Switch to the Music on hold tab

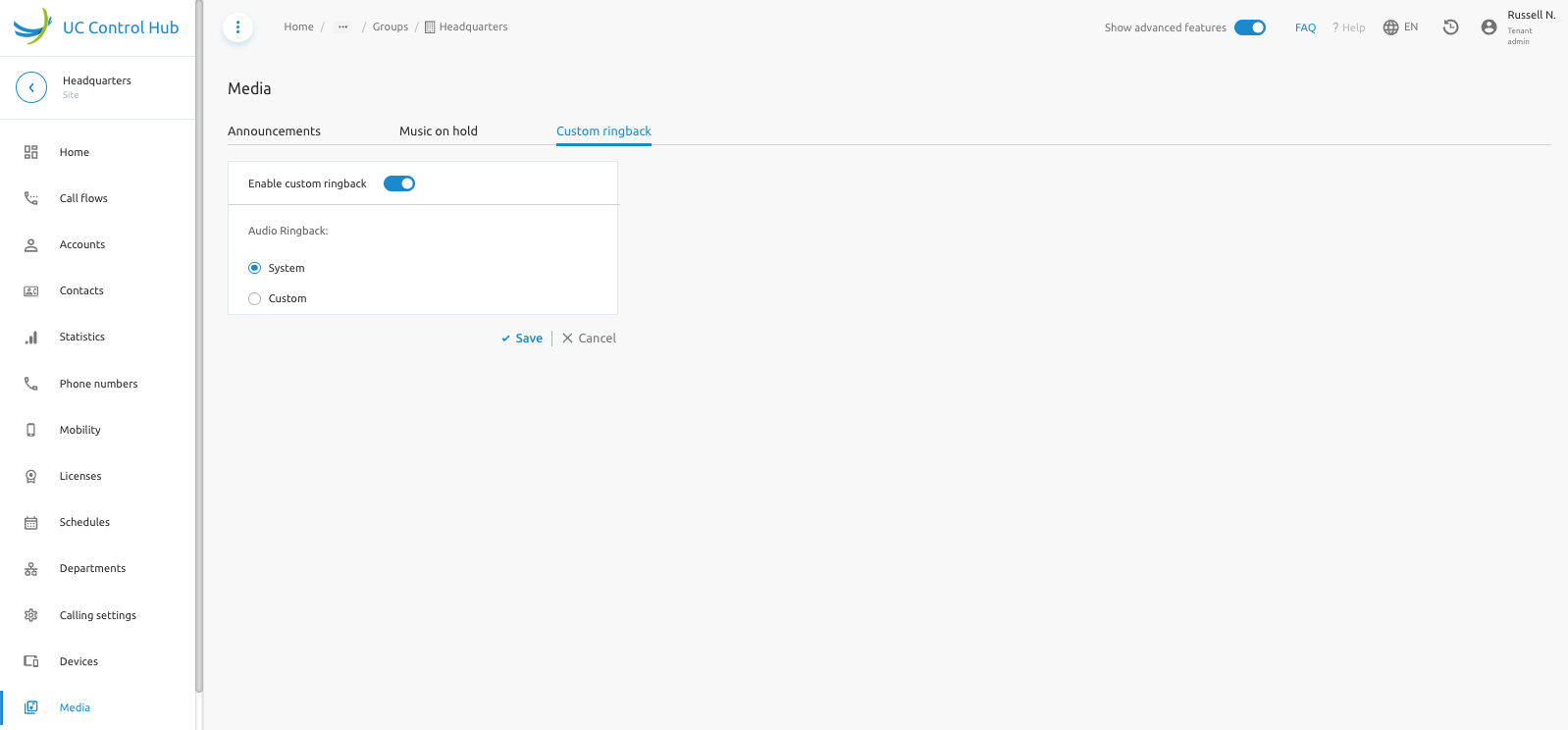(438, 131)
